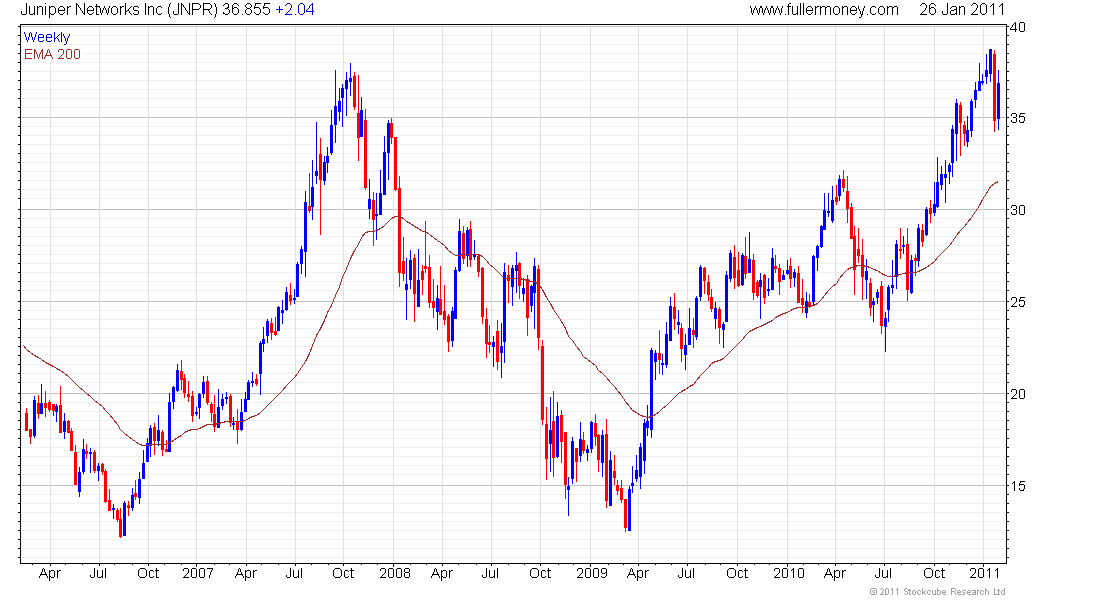Click the 2011 year axis label
The height and width of the screenshot is (600, 1100).
click(984, 573)
